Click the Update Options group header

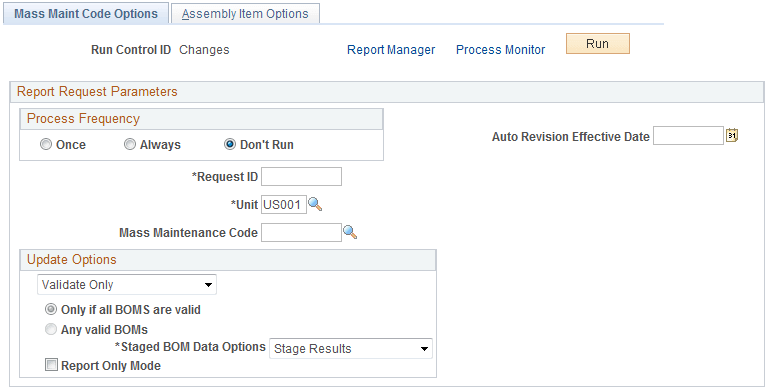(x=228, y=260)
